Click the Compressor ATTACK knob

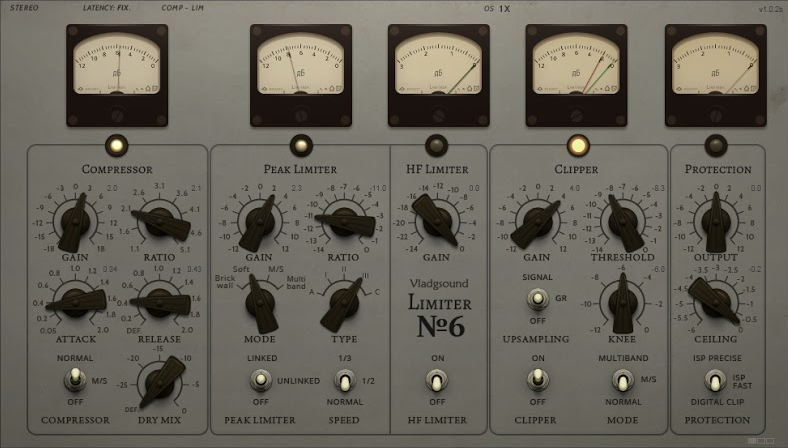[75, 303]
